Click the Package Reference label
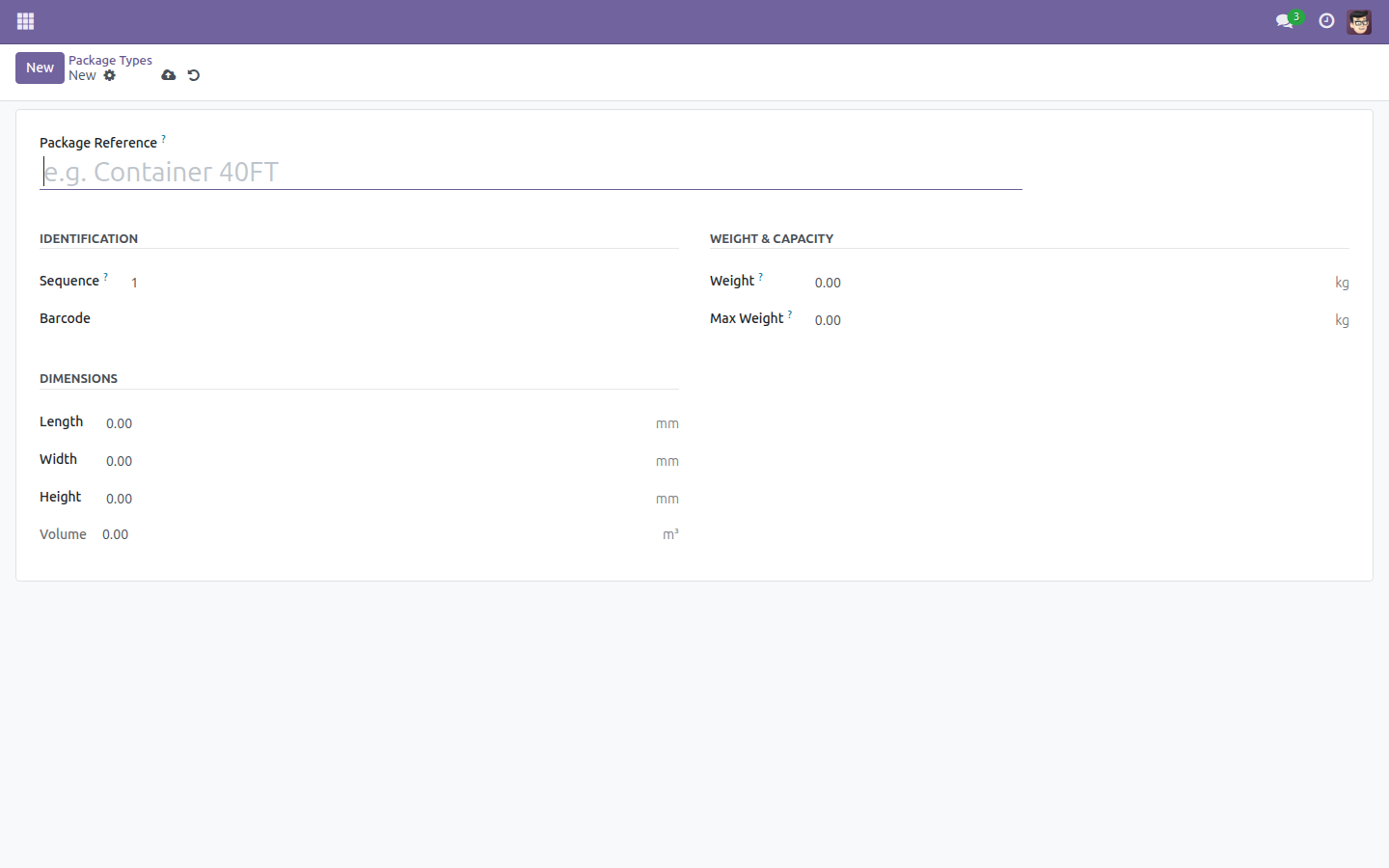 (98, 143)
